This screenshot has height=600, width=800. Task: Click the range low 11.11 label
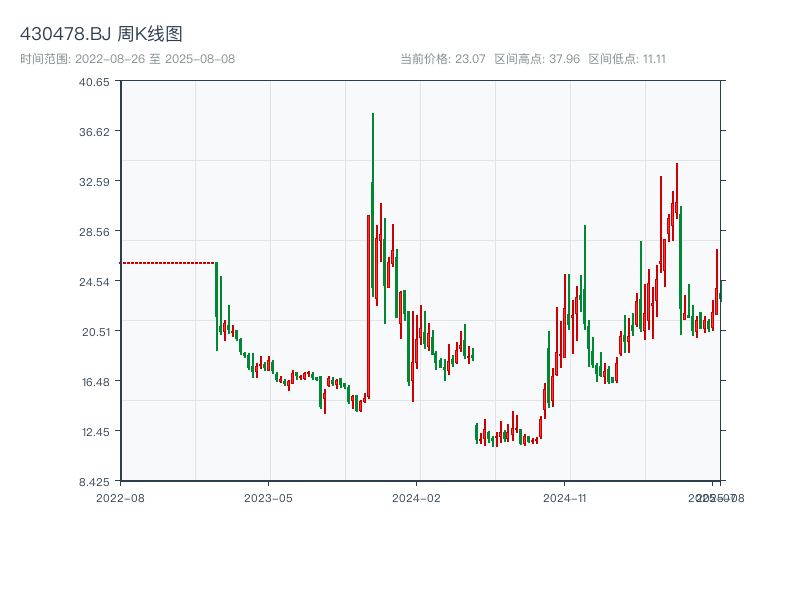(x=627, y=59)
